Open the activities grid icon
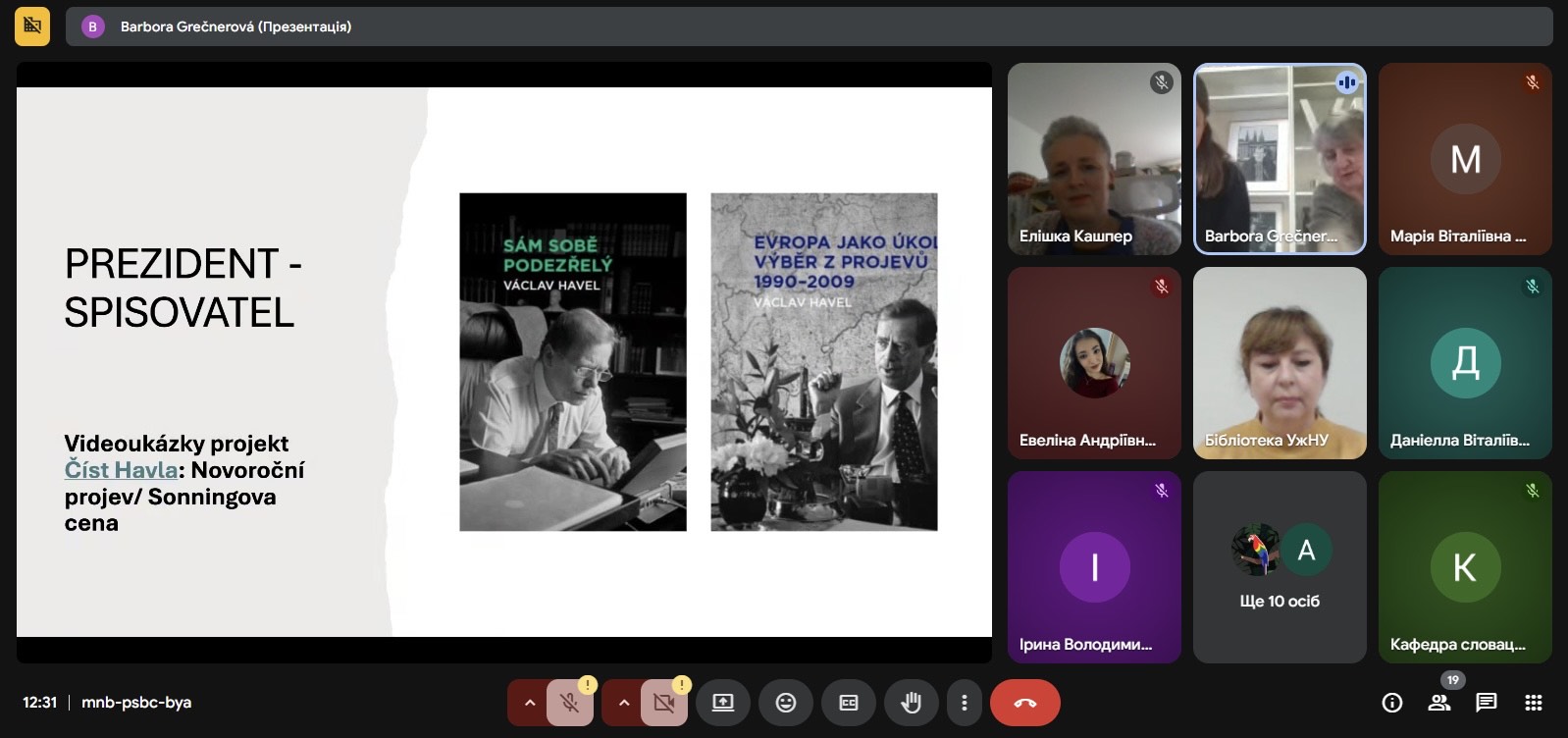 1533,703
